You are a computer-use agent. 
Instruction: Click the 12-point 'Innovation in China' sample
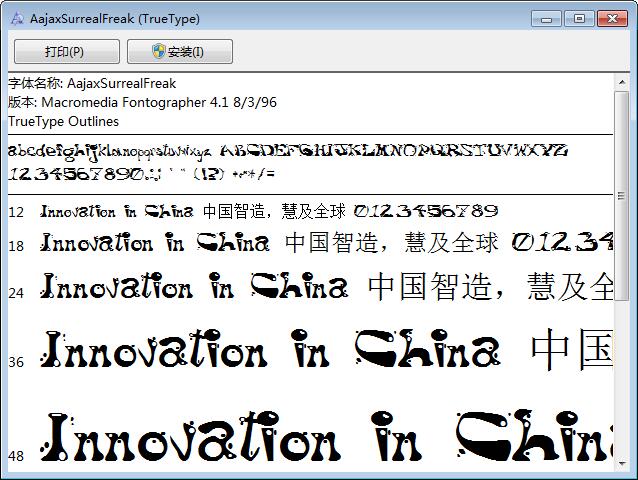tap(117, 211)
